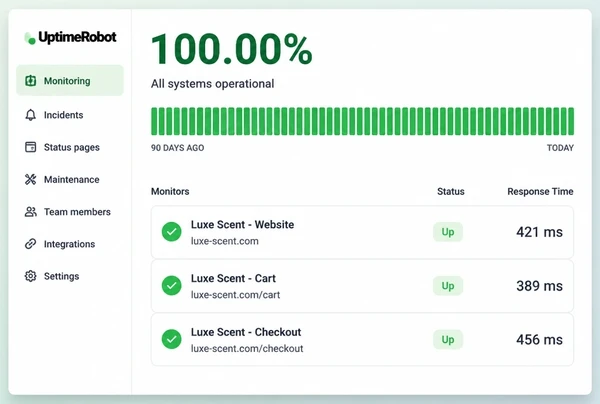The height and width of the screenshot is (404, 600).
Task: Click the Monitoring sidebar icon
Action: 31,81
